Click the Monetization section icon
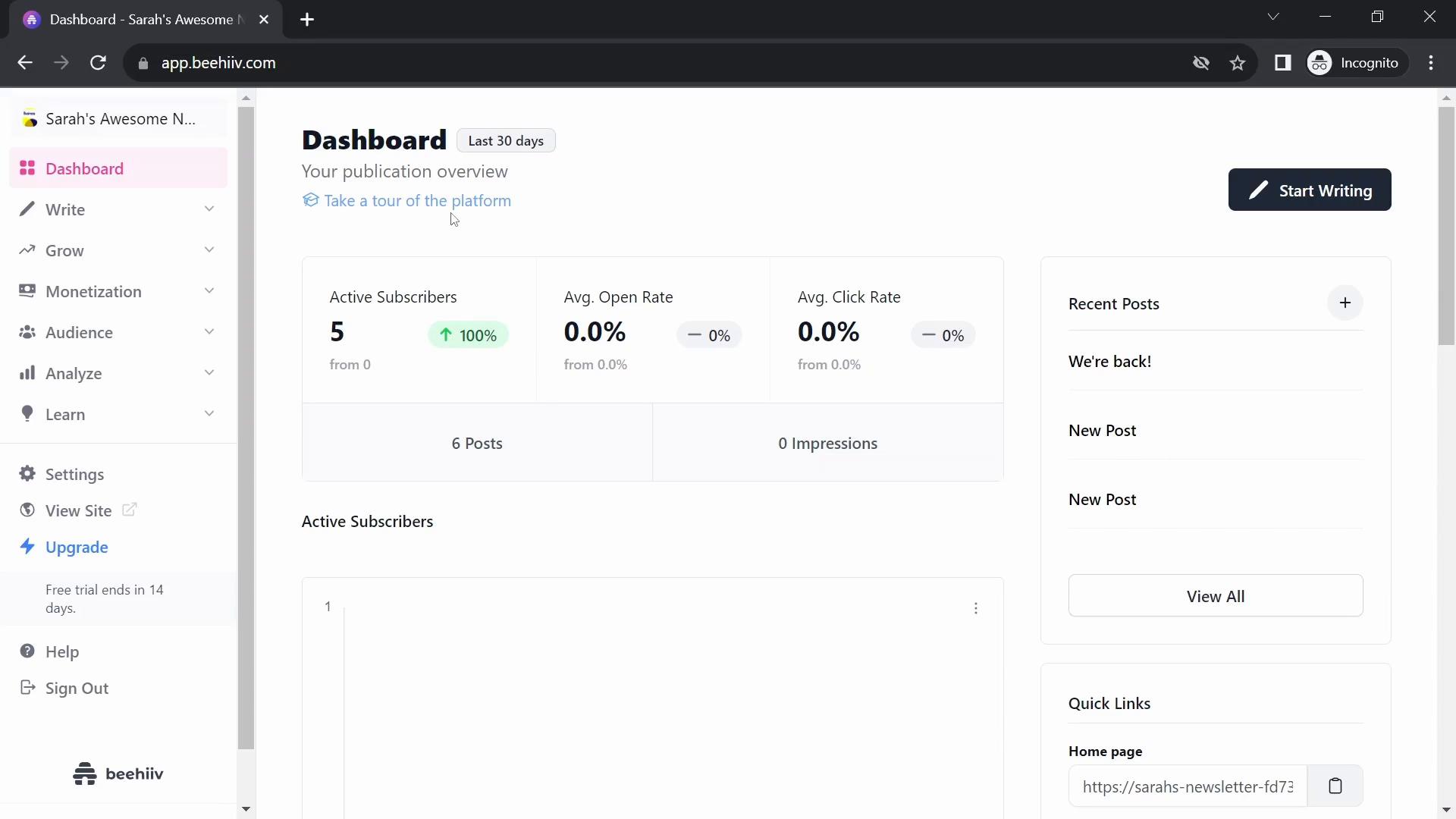 [27, 291]
